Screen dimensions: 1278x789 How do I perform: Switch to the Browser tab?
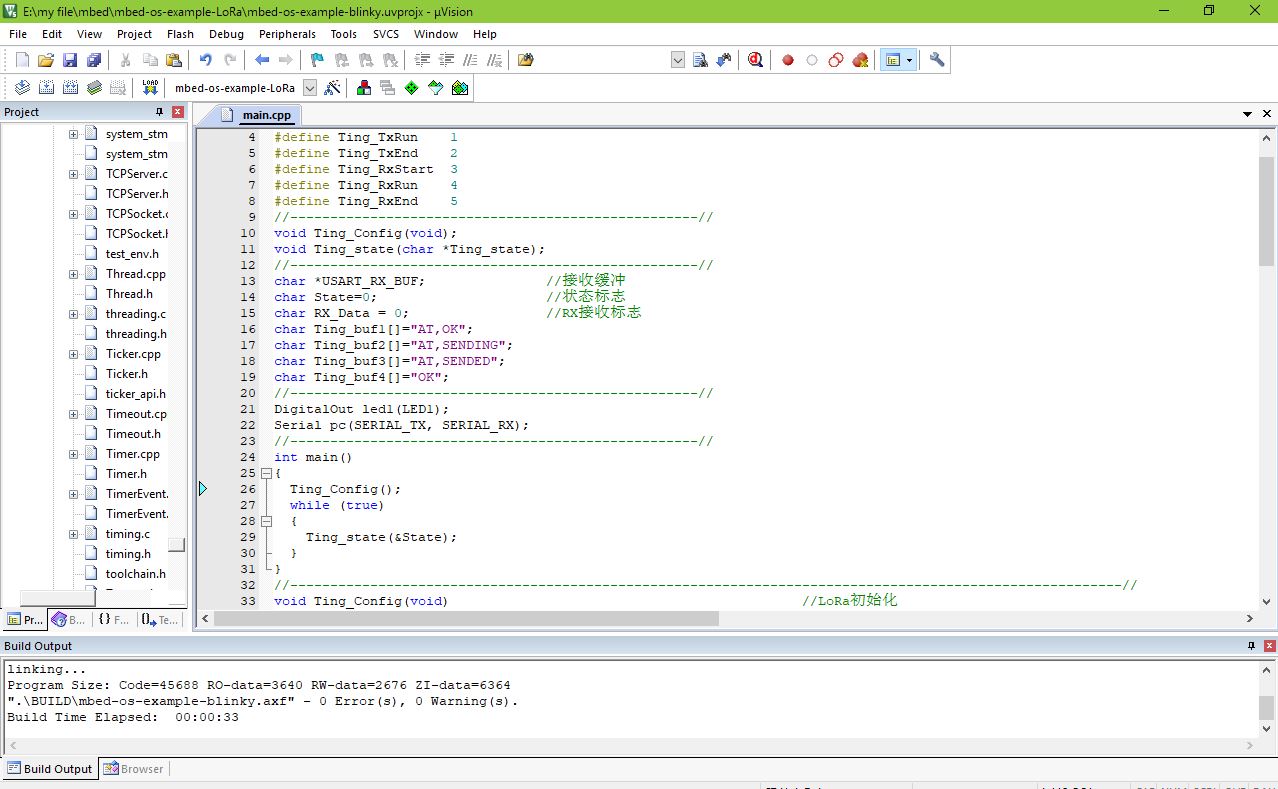(x=135, y=769)
